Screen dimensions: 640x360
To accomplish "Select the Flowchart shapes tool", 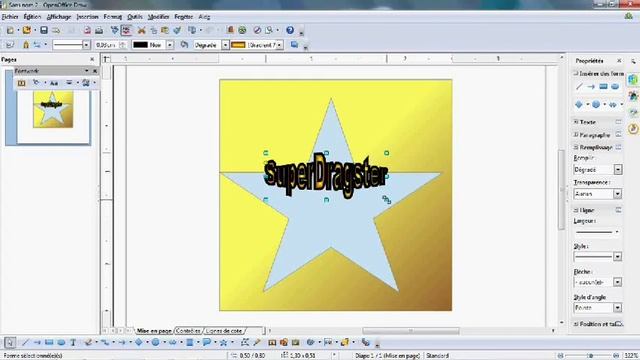I will click(x=190, y=342).
